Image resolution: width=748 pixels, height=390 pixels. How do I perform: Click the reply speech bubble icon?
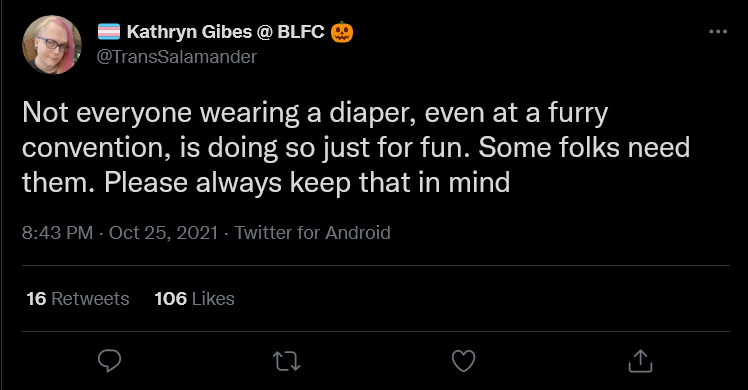click(x=109, y=361)
